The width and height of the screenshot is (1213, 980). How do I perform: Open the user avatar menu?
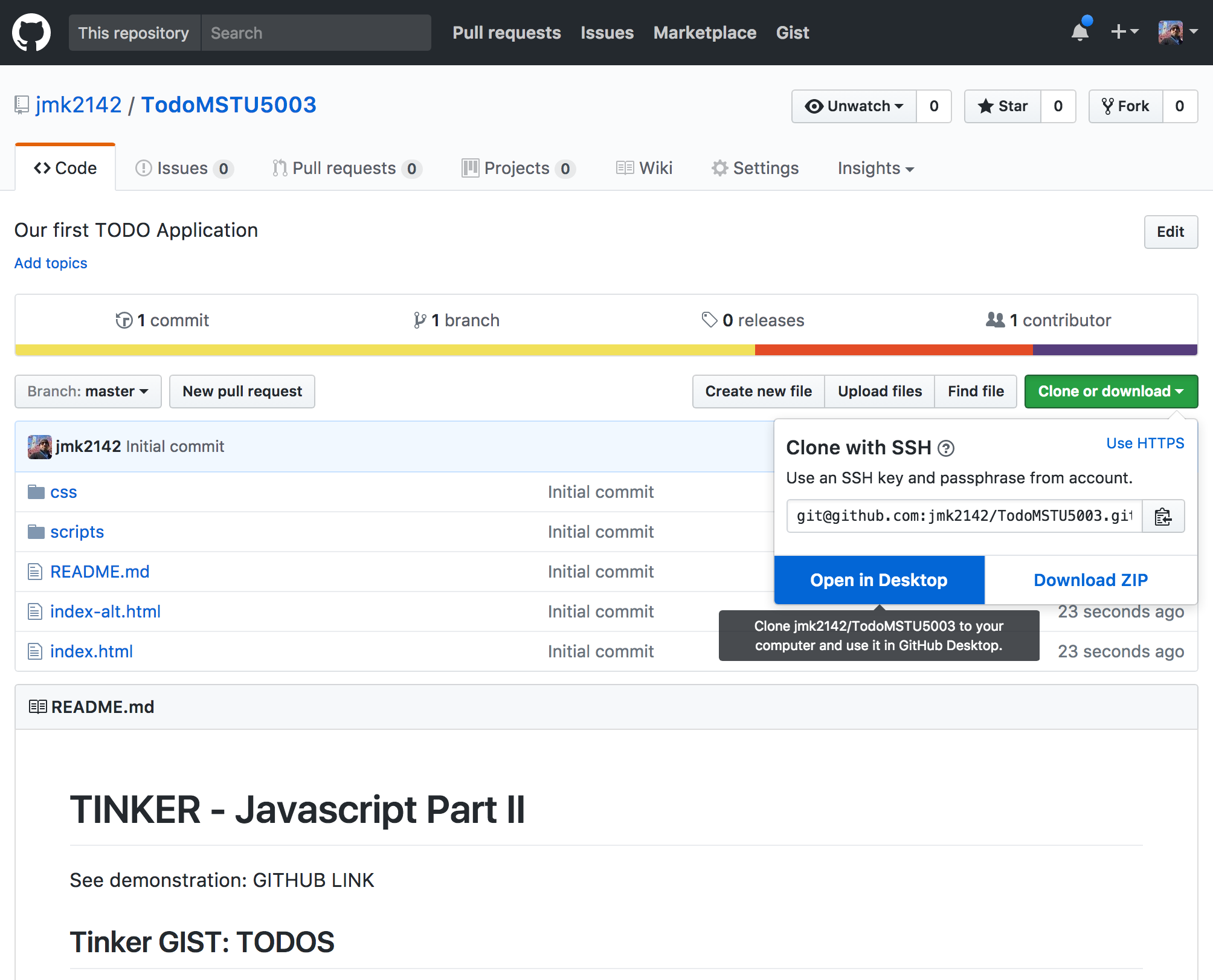click(x=1177, y=32)
